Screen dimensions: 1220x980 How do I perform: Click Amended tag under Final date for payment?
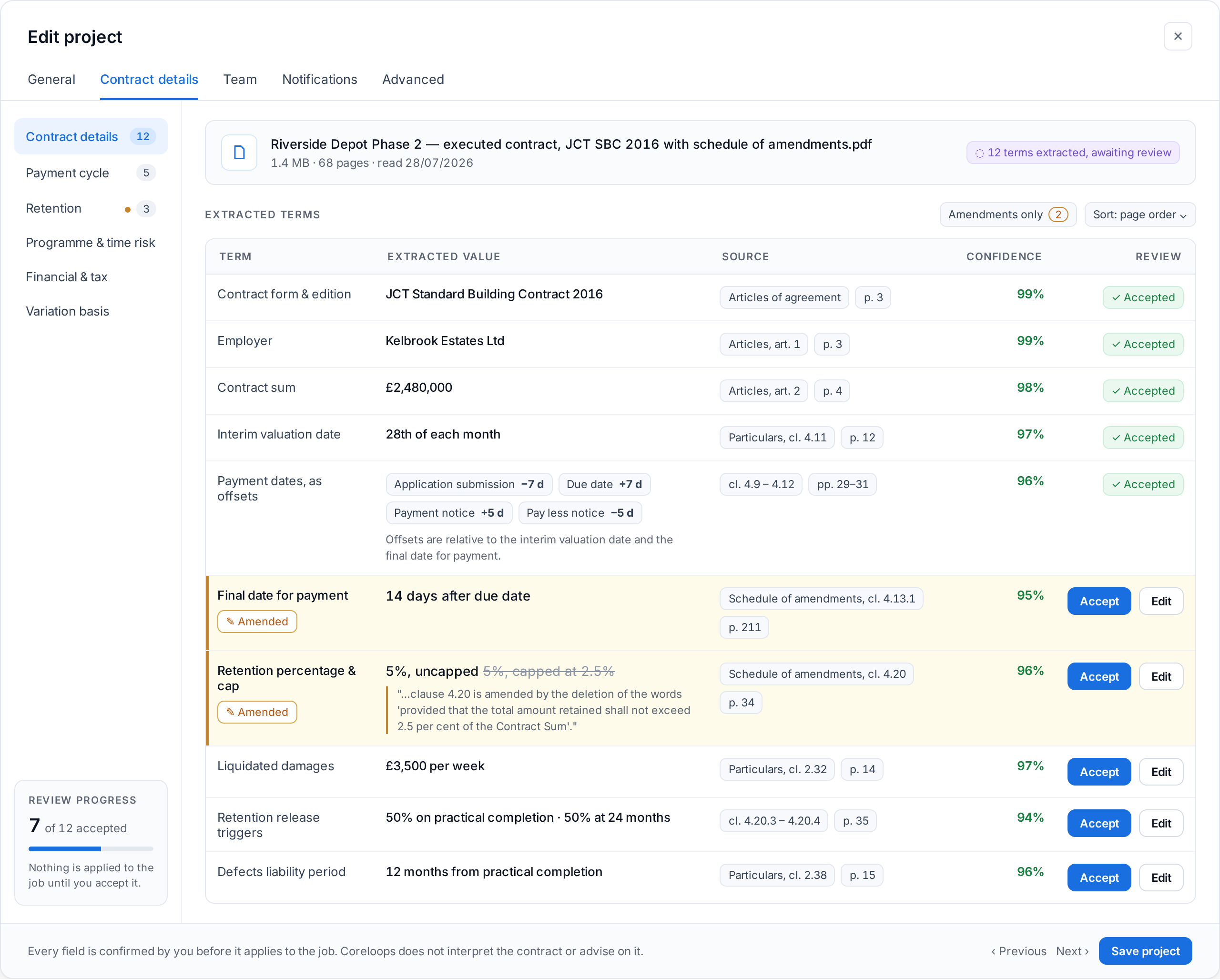pyautogui.click(x=257, y=622)
